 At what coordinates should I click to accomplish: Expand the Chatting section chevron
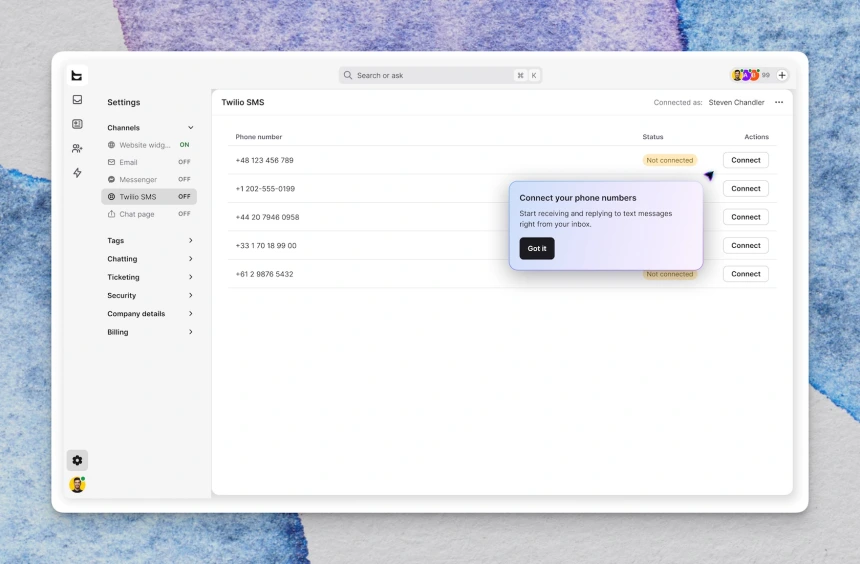pos(191,259)
